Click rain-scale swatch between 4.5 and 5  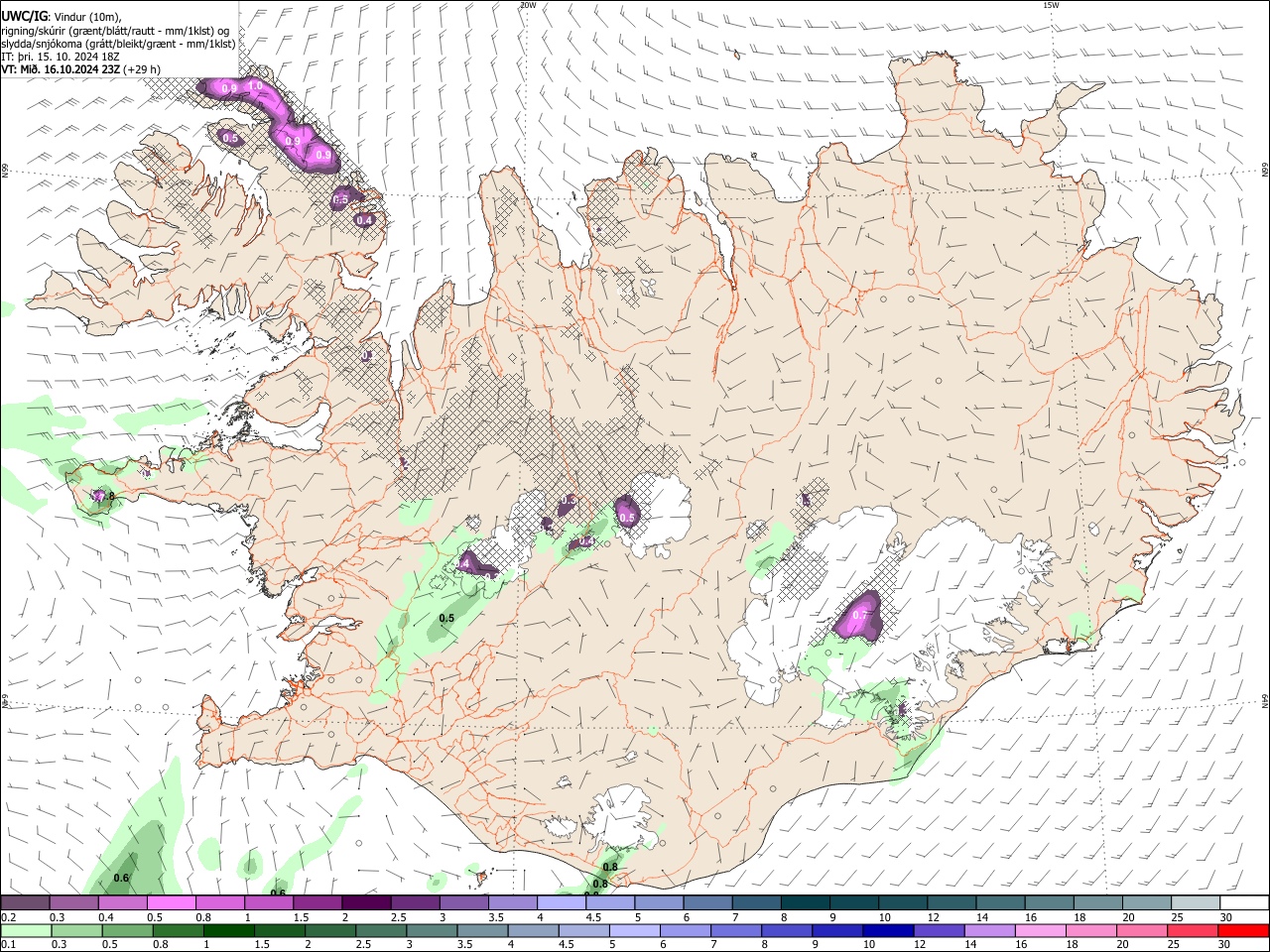tap(582, 930)
